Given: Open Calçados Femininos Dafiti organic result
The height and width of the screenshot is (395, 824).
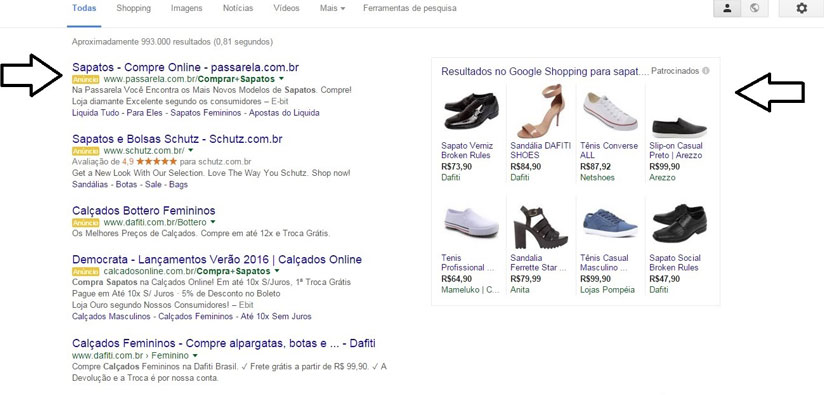Looking at the screenshot, I should [x=224, y=344].
